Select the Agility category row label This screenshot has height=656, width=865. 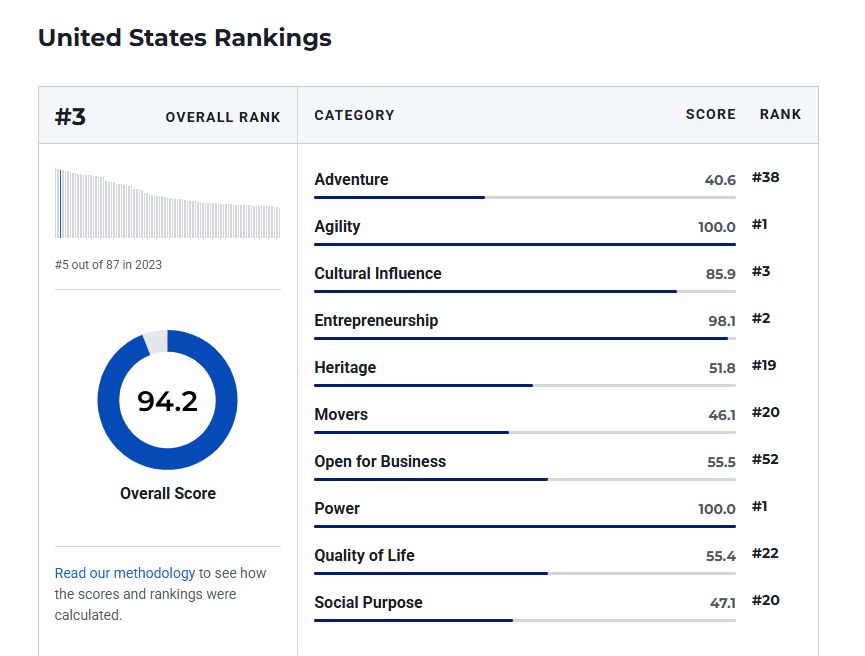click(337, 227)
